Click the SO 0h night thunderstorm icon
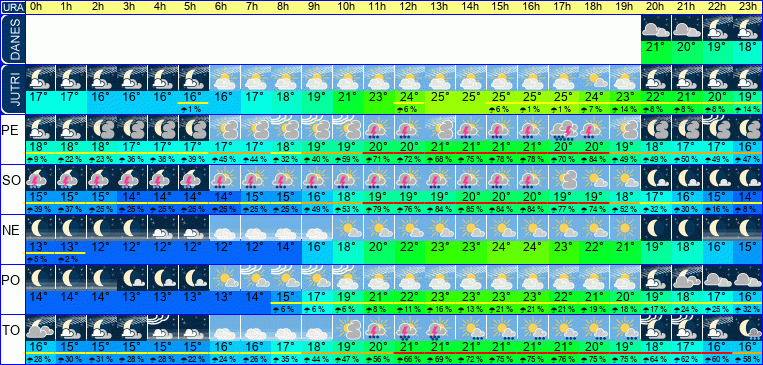 pos(40,178)
